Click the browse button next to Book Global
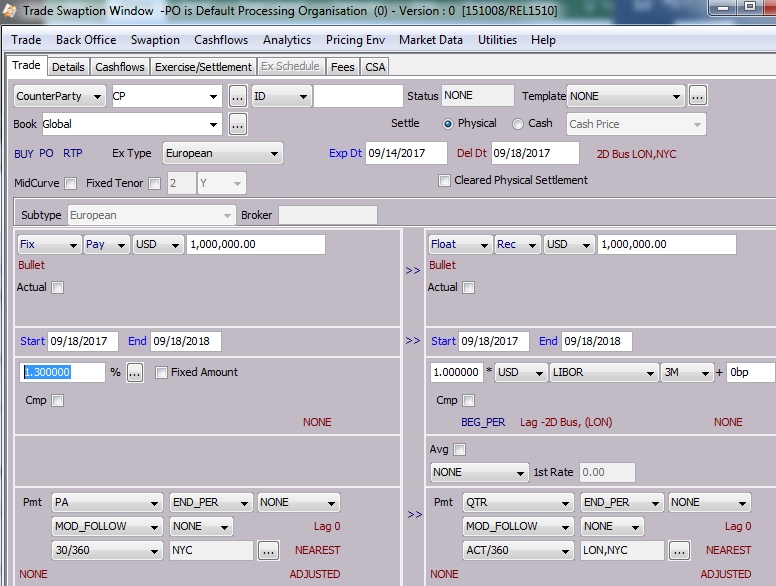The height and width of the screenshot is (586, 776). click(x=238, y=124)
